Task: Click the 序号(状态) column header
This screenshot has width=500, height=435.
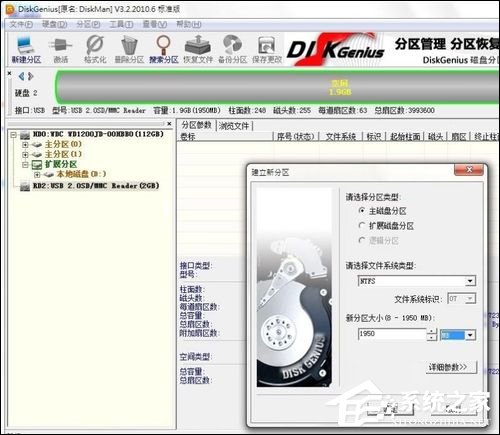Action: pyautogui.click(x=296, y=137)
